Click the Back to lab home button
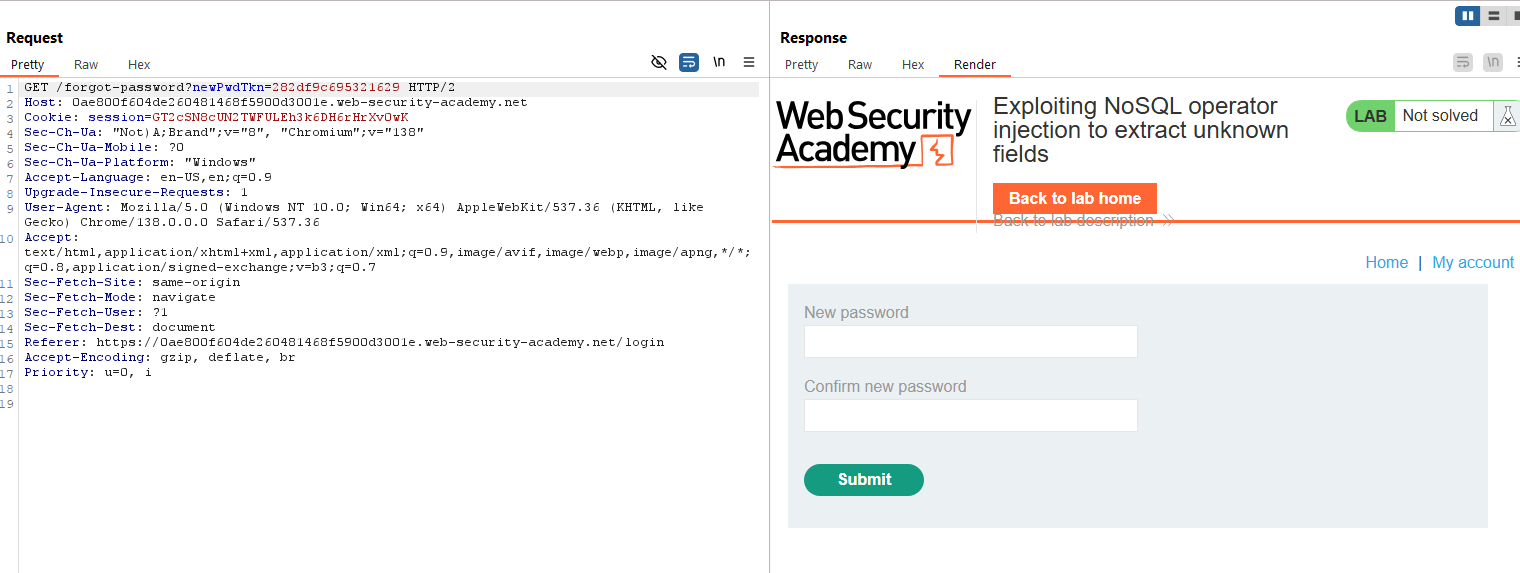This screenshot has height=573, width=1520. 1074,198
